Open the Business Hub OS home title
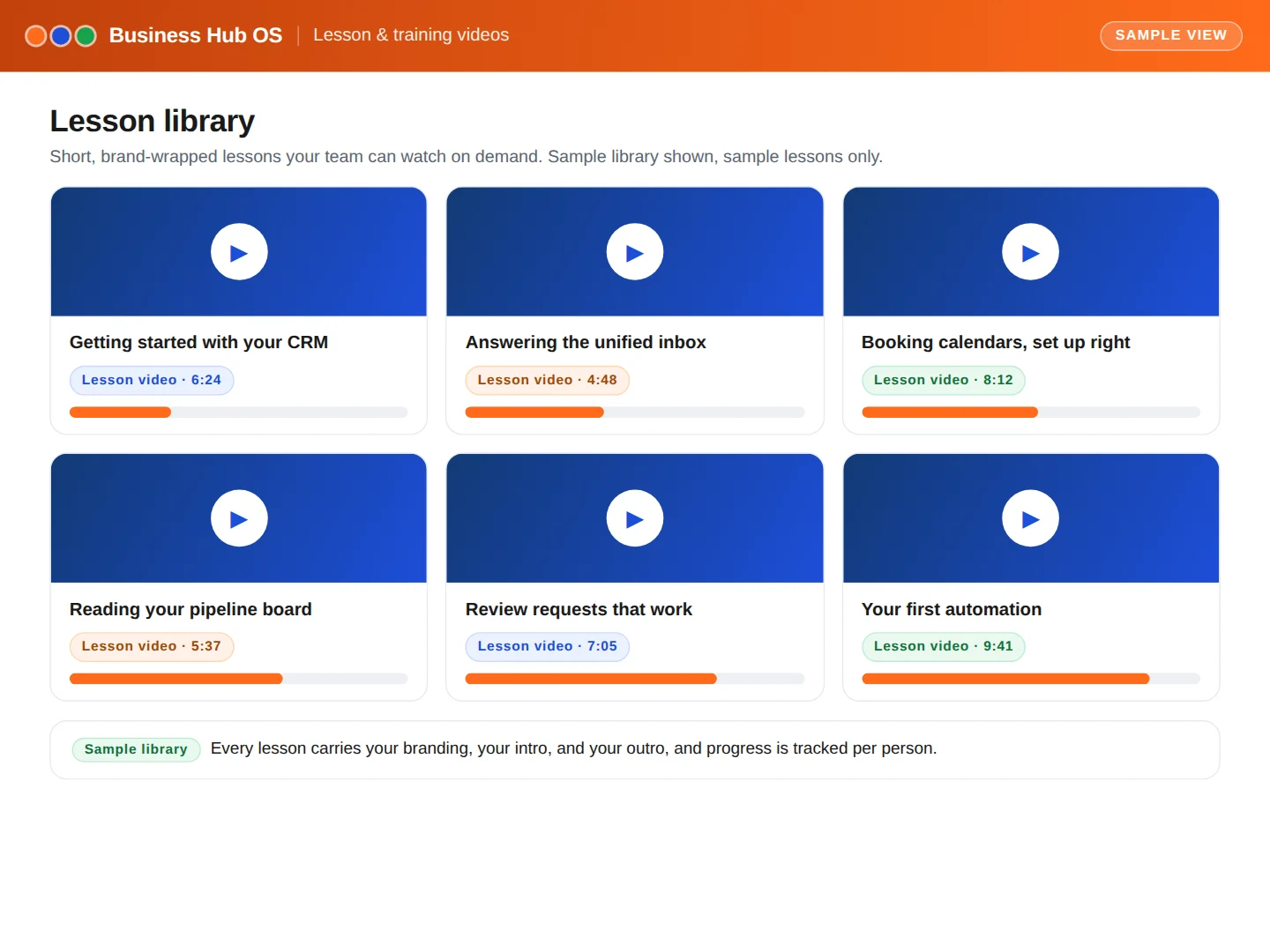The width and height of the screenshot is (1270, 952). point(196,35)
